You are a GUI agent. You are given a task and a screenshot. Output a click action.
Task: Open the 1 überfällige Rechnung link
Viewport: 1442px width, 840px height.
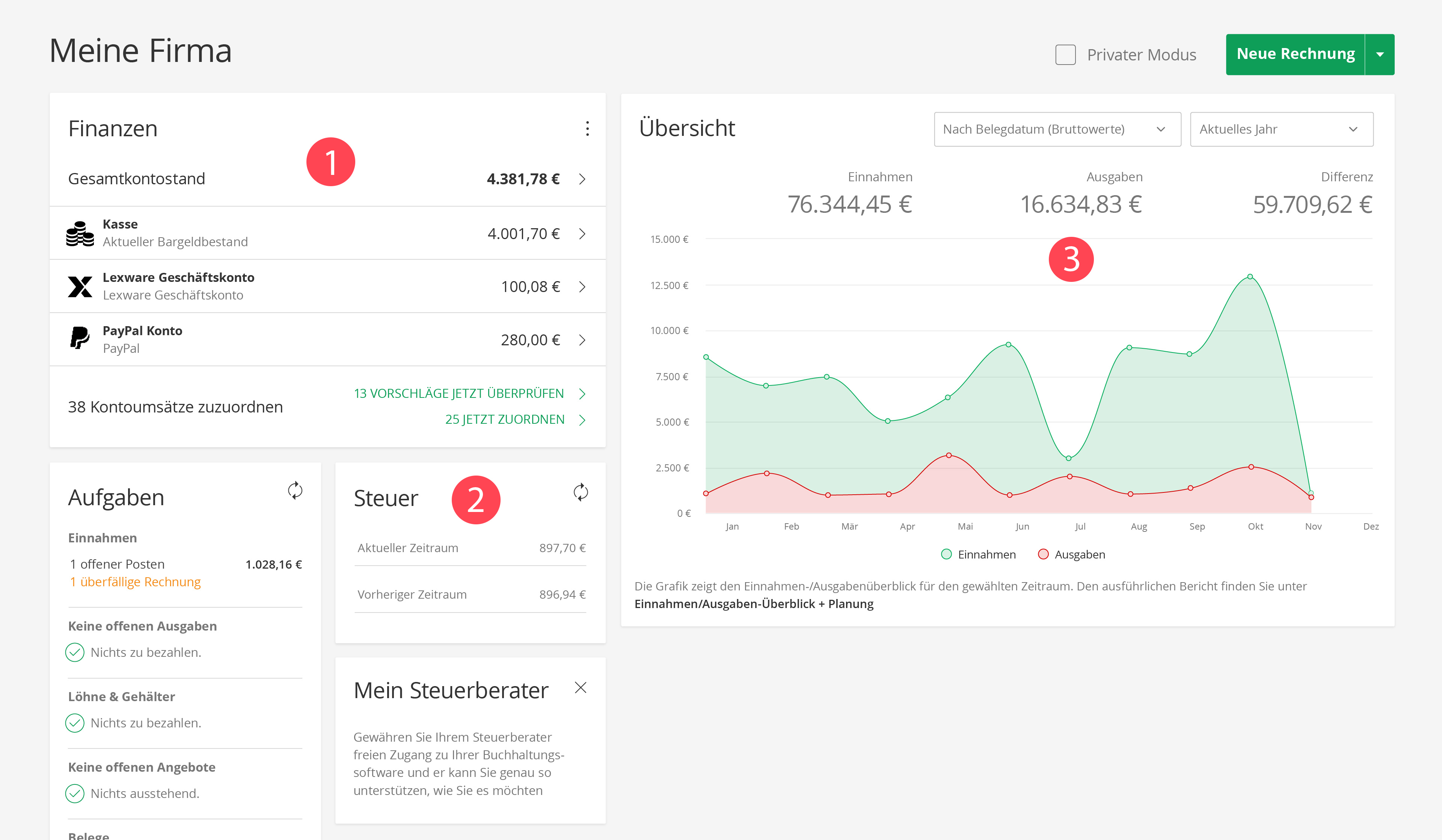tap(135, 581)
